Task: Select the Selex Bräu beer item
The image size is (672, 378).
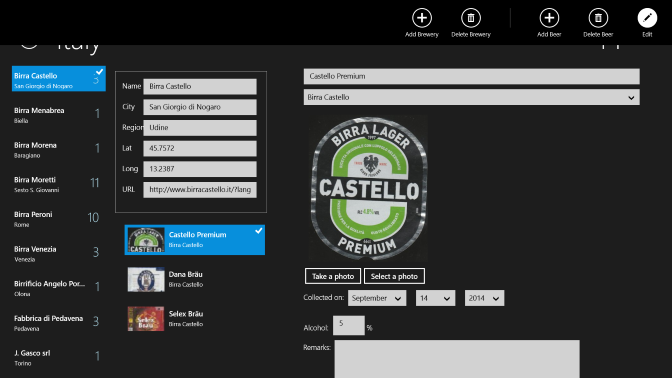Action: click(x=195, y=318)
